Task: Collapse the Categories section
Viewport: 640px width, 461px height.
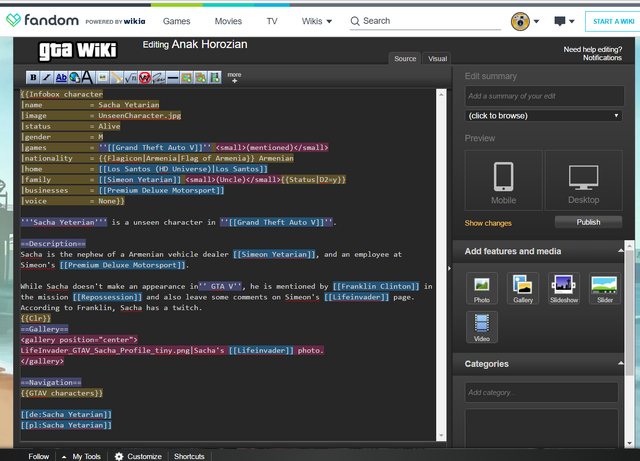Action: click(620, 363)
